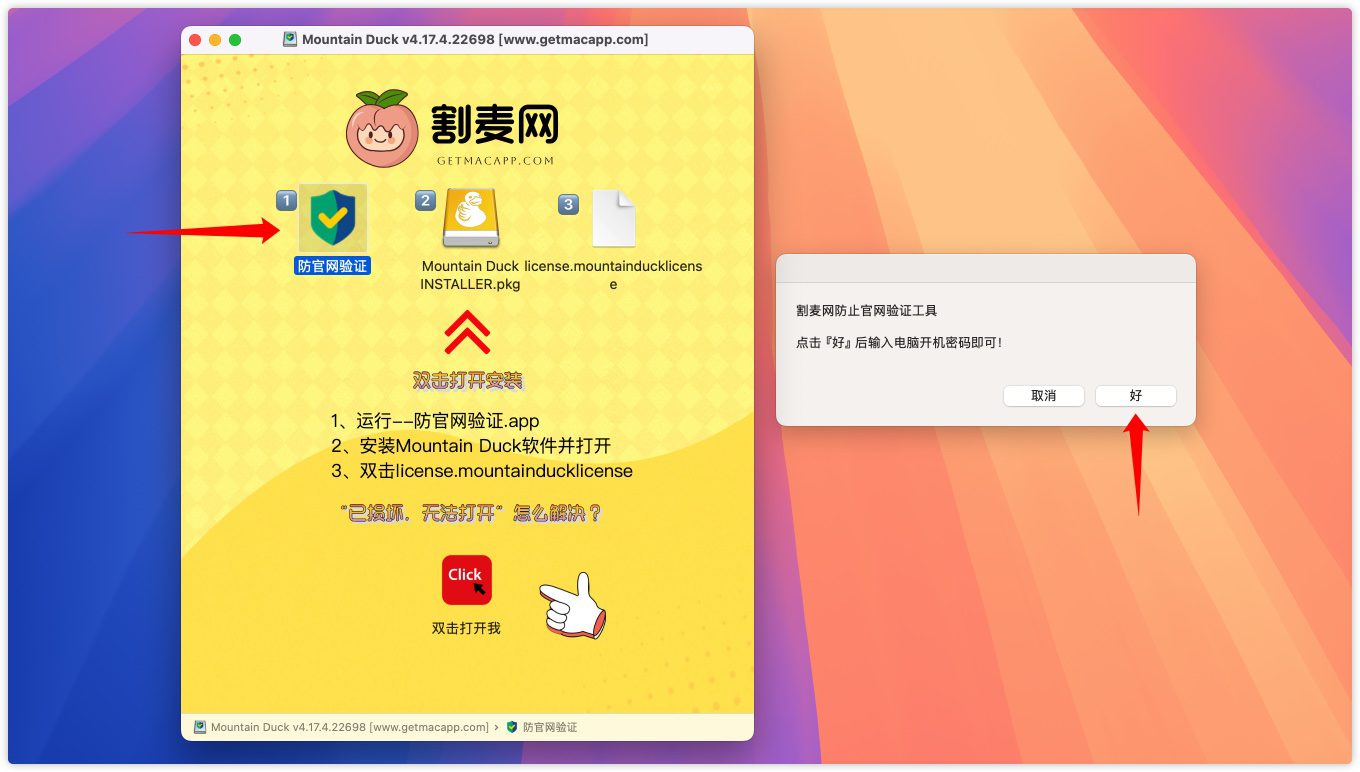Click the 好 button in dialog

click(1136, 396)
